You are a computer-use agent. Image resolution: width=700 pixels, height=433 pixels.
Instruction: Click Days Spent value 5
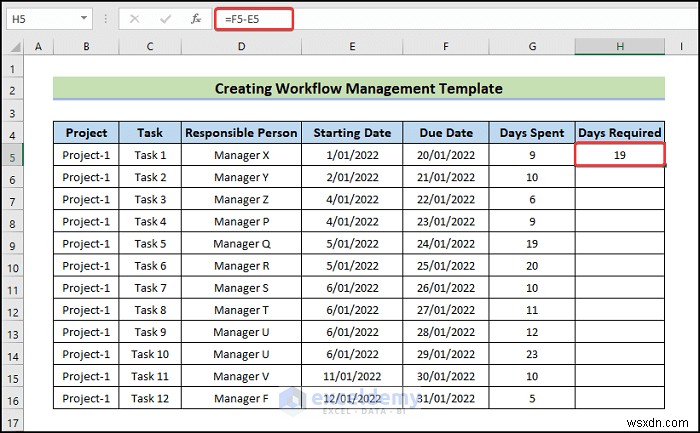(x=532, y=398)
